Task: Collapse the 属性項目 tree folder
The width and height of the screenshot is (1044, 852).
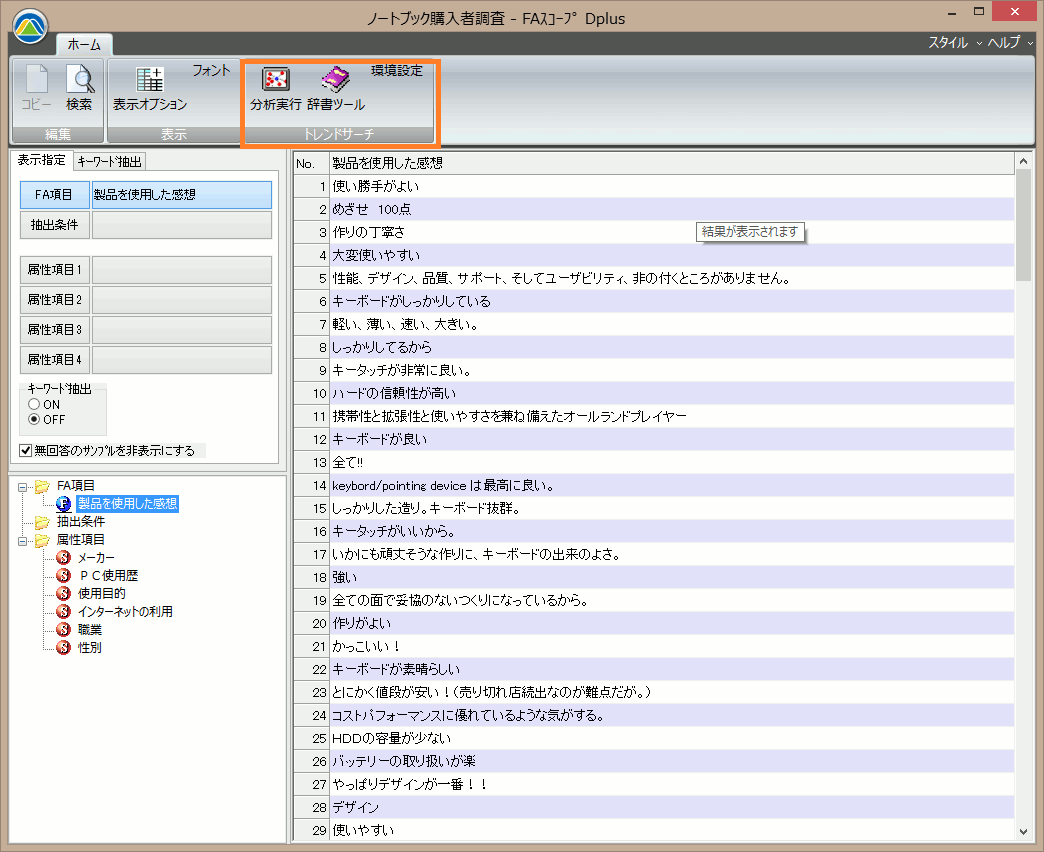Action: point(23,540)
